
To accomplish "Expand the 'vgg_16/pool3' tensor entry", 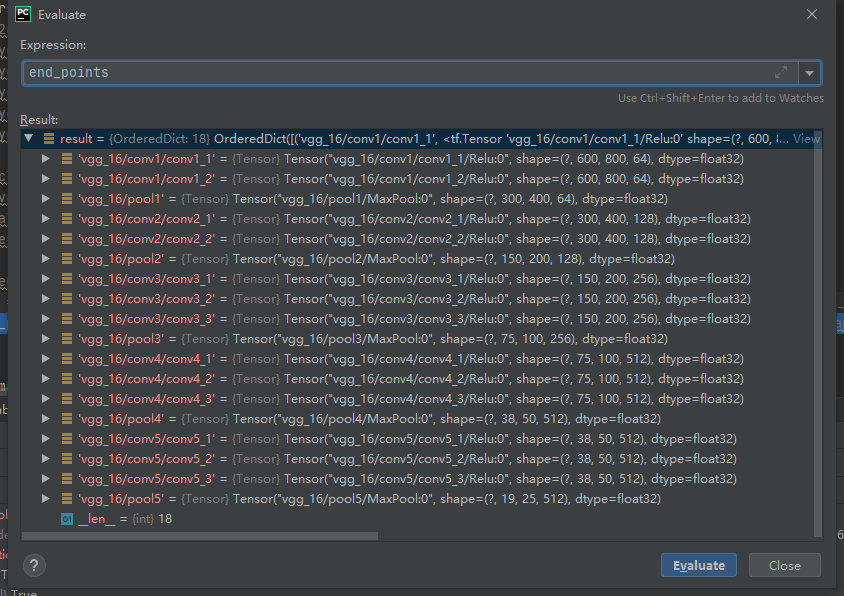I will click(46, 338).
